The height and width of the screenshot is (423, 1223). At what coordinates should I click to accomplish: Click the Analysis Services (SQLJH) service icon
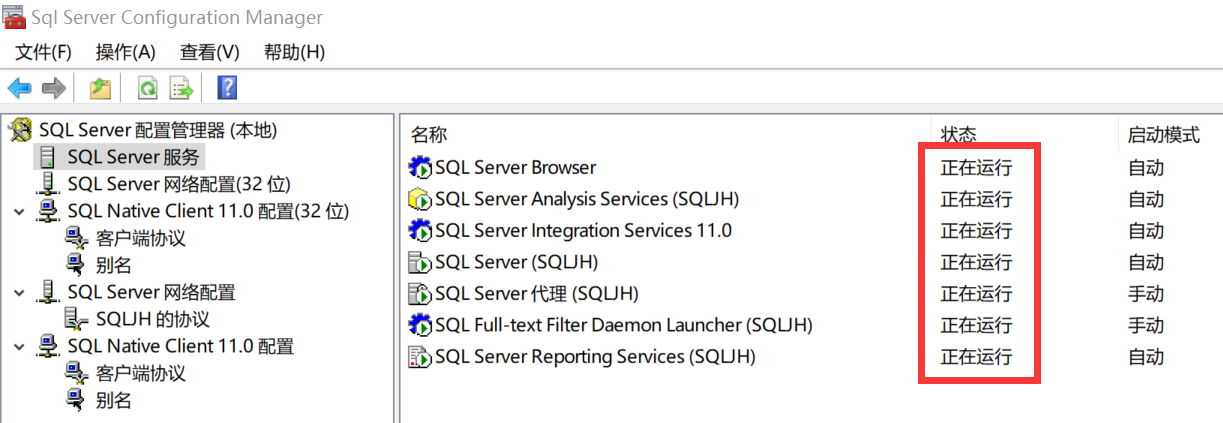point(420,199)
